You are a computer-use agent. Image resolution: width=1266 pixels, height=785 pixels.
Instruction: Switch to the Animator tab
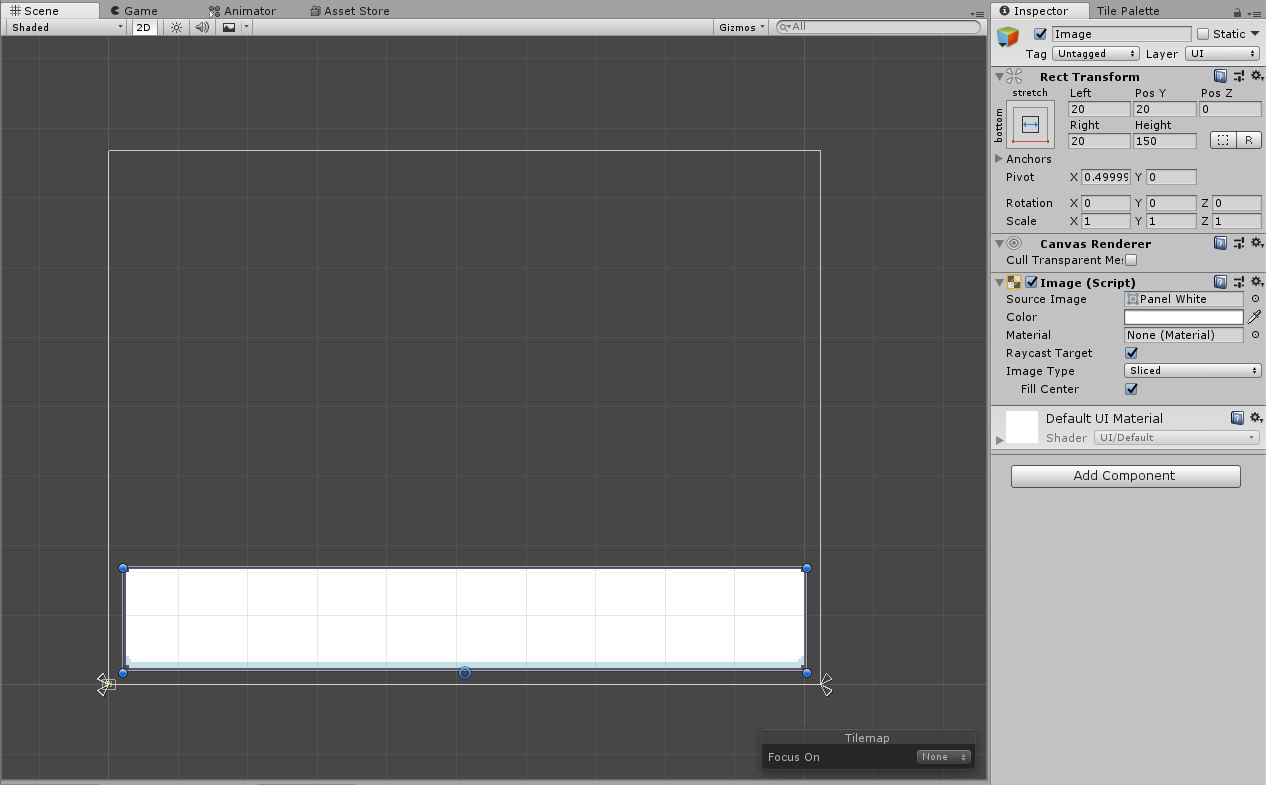(x=242, y=11)
